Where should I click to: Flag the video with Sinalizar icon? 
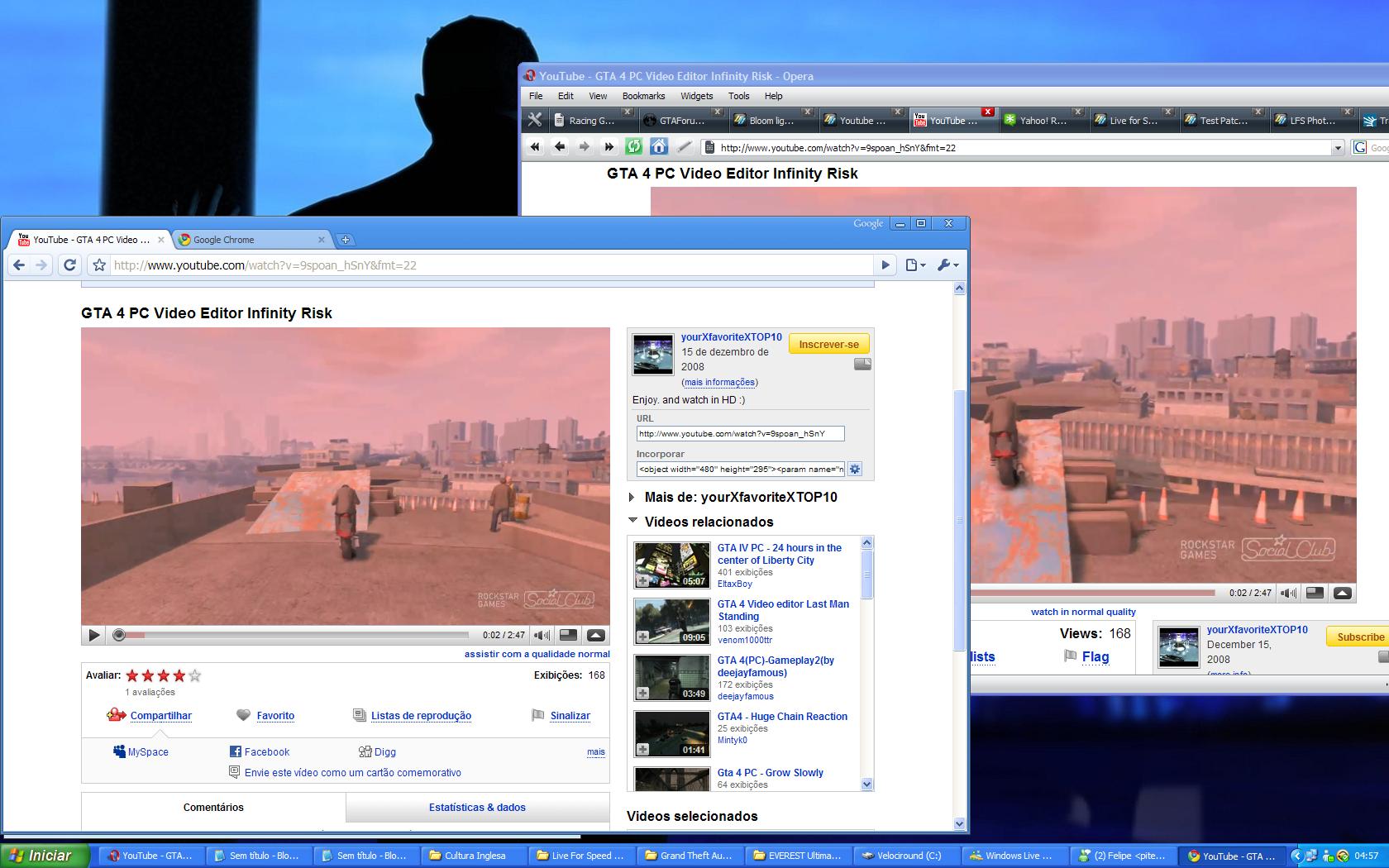[538, 715]
